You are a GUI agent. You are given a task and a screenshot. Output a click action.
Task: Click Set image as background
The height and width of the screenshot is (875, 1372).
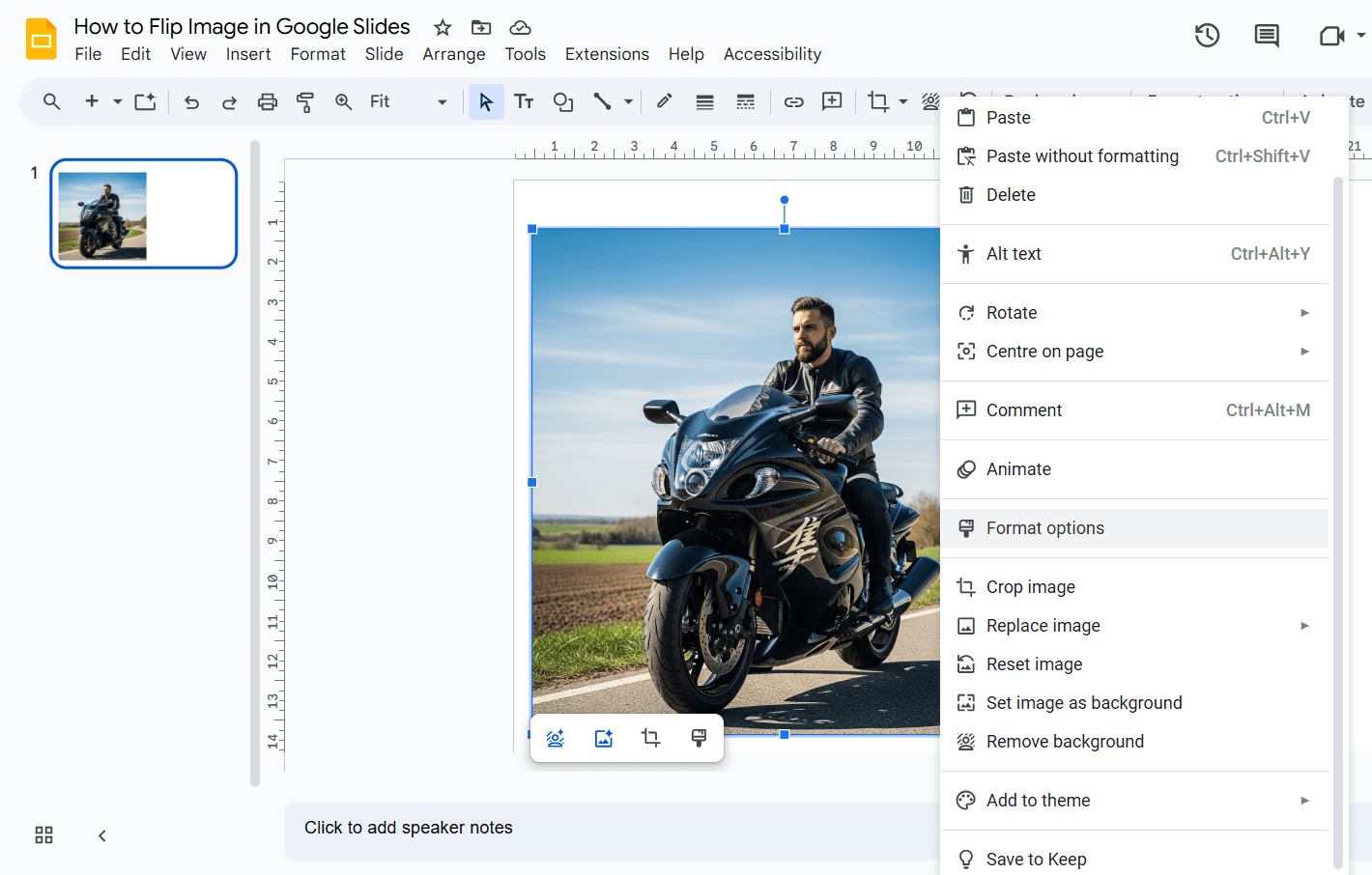pyautogui.click(x=1083, y=702)
